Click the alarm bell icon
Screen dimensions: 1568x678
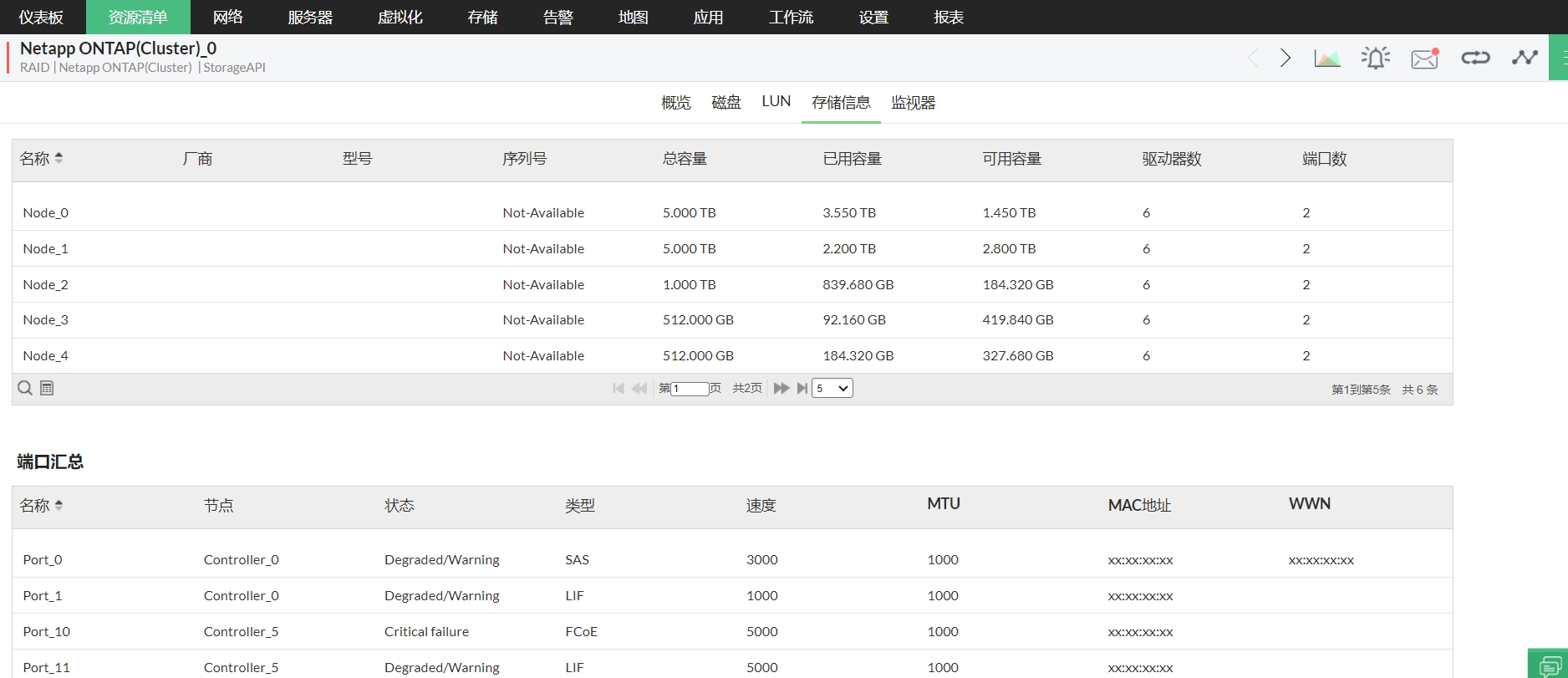click(x=1375, y=58)
